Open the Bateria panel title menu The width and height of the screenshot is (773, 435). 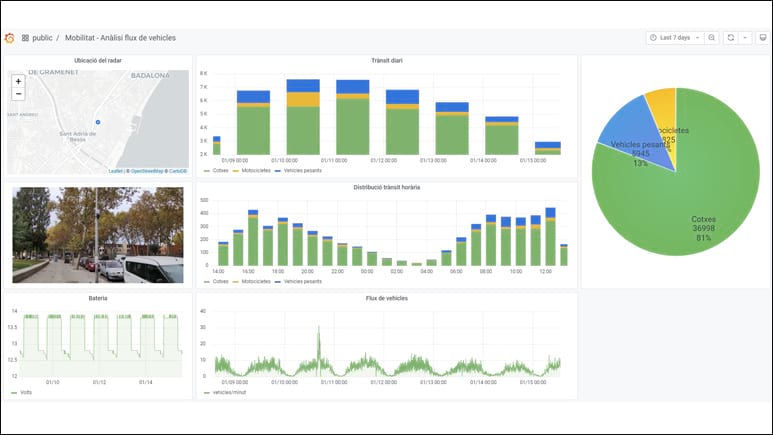(97, 297)
